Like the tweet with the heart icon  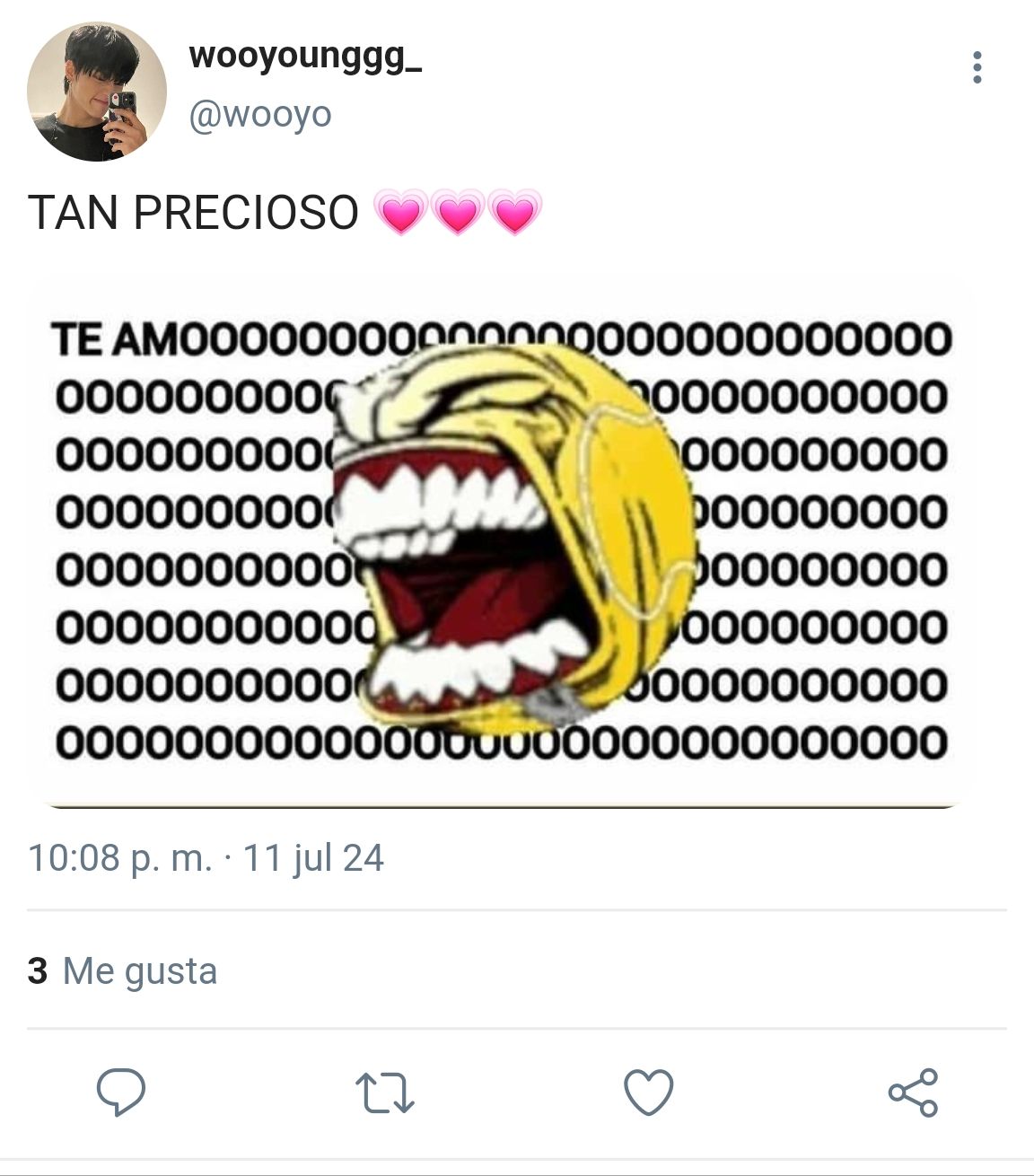(x=648, y=1093)
